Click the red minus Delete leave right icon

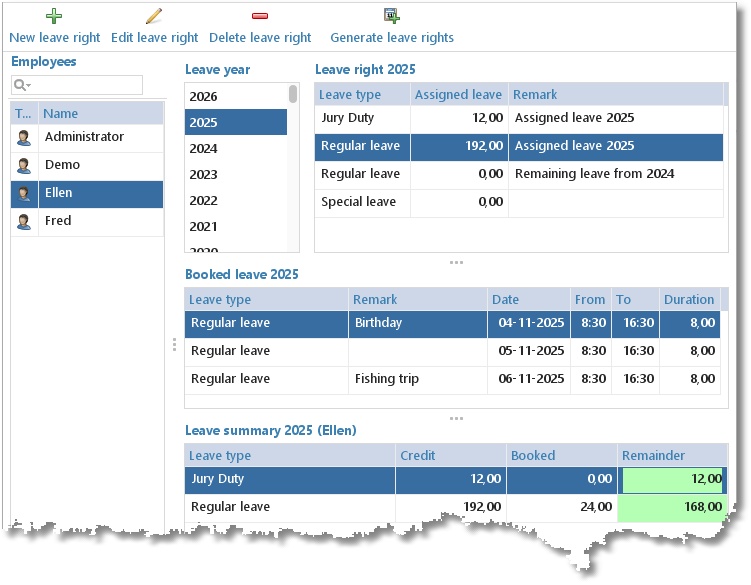coord(260,16)
